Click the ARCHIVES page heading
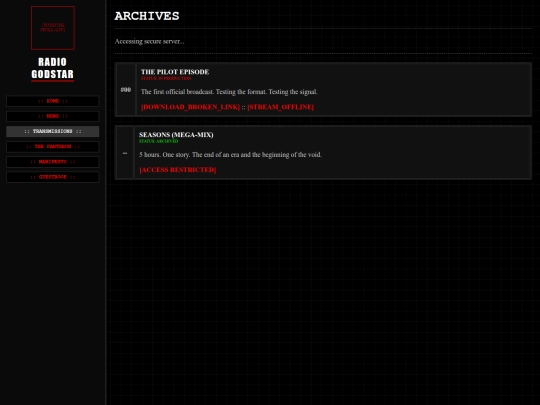The height and width of the screenshot is (405, 540). point(147,16)
